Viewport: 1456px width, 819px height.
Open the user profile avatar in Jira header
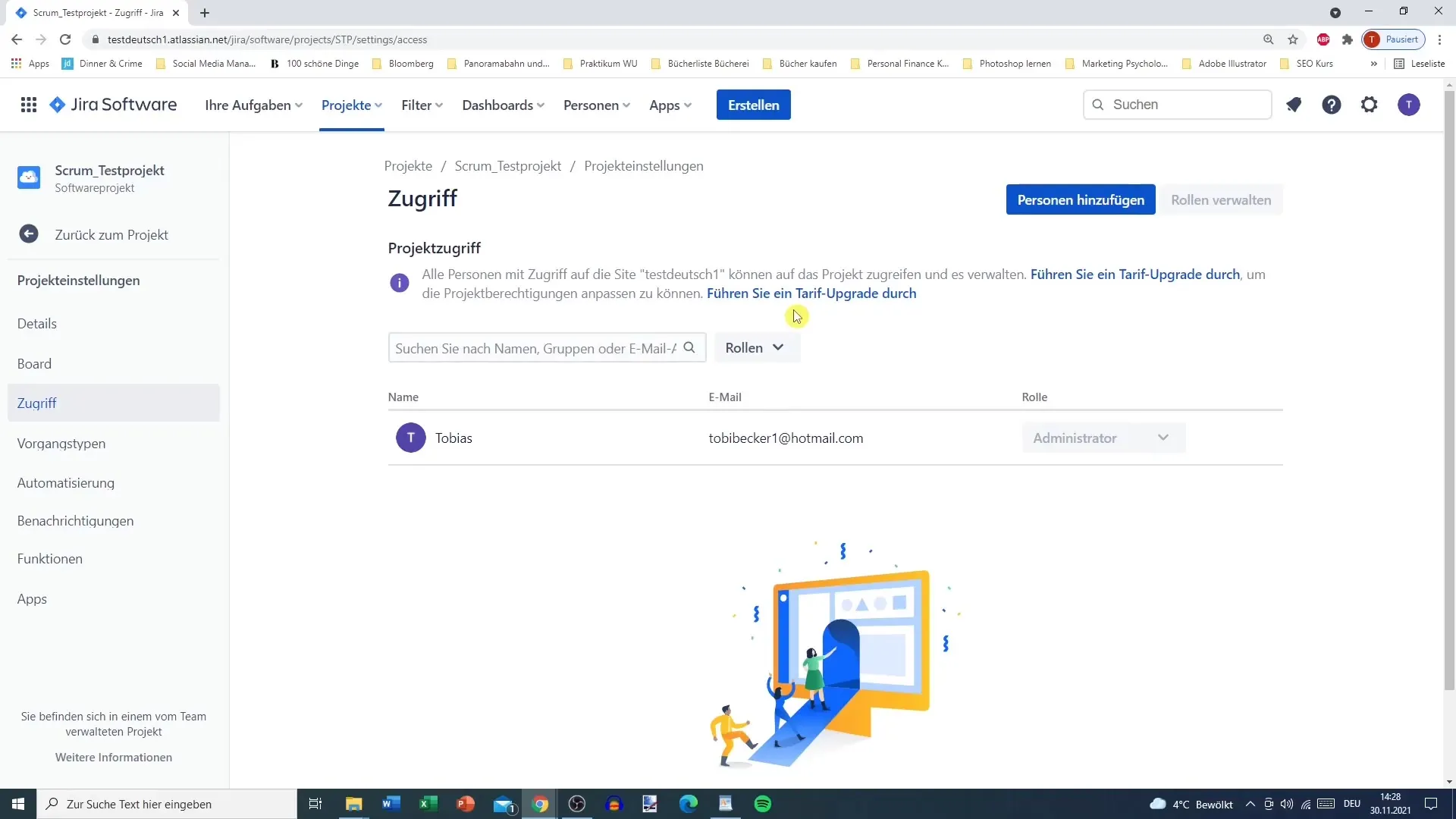click(1408, 105)
